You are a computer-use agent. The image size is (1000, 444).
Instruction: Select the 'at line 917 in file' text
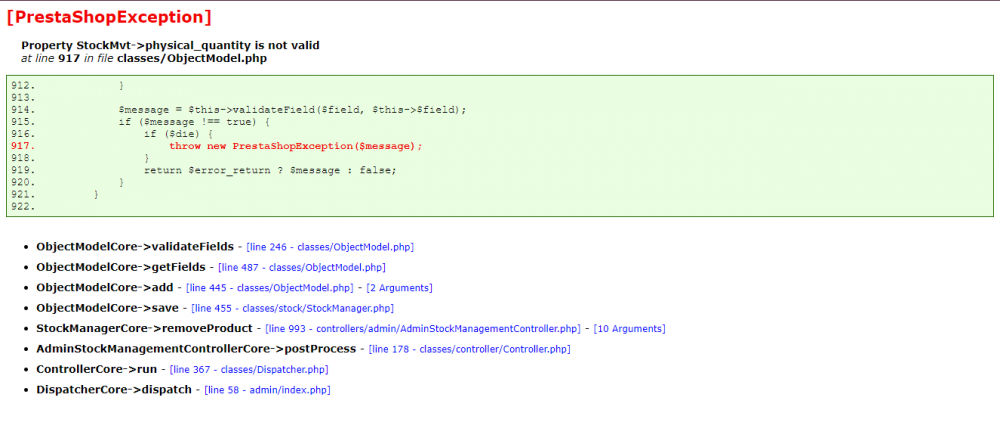[x=68, y=58]
